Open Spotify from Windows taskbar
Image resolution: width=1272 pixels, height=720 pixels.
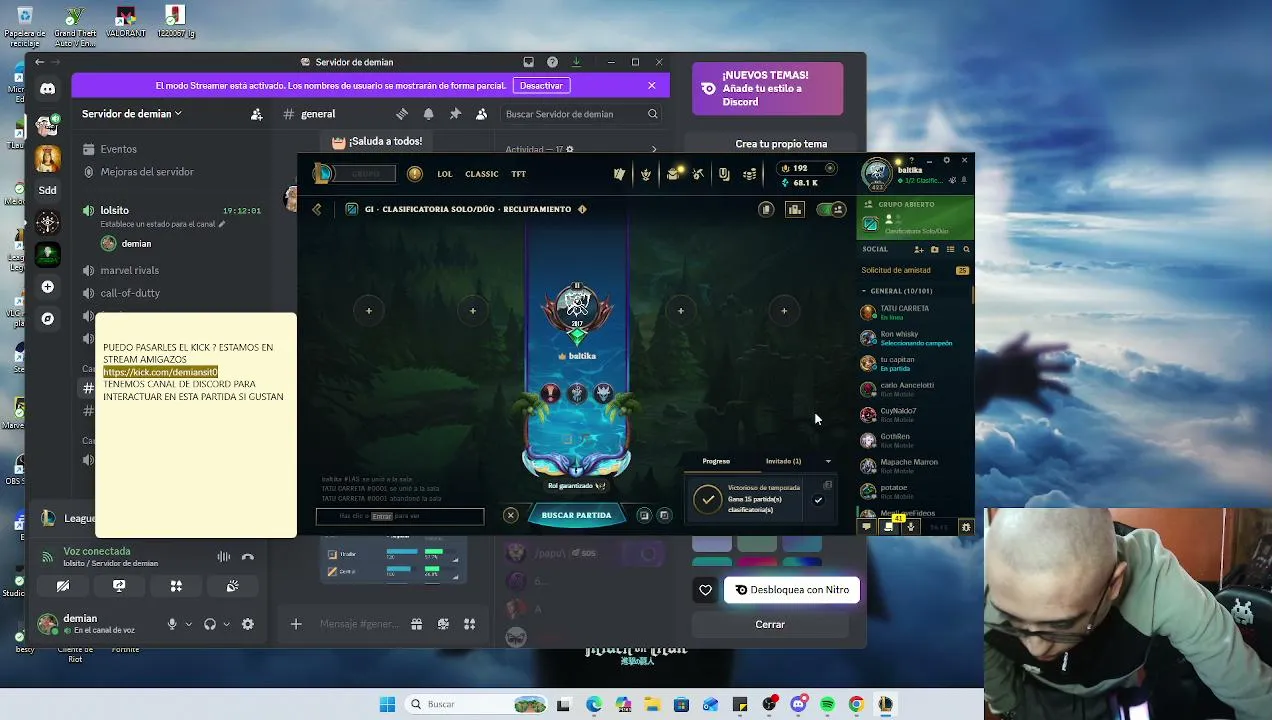pyautogui.click(x=827, y=704)
